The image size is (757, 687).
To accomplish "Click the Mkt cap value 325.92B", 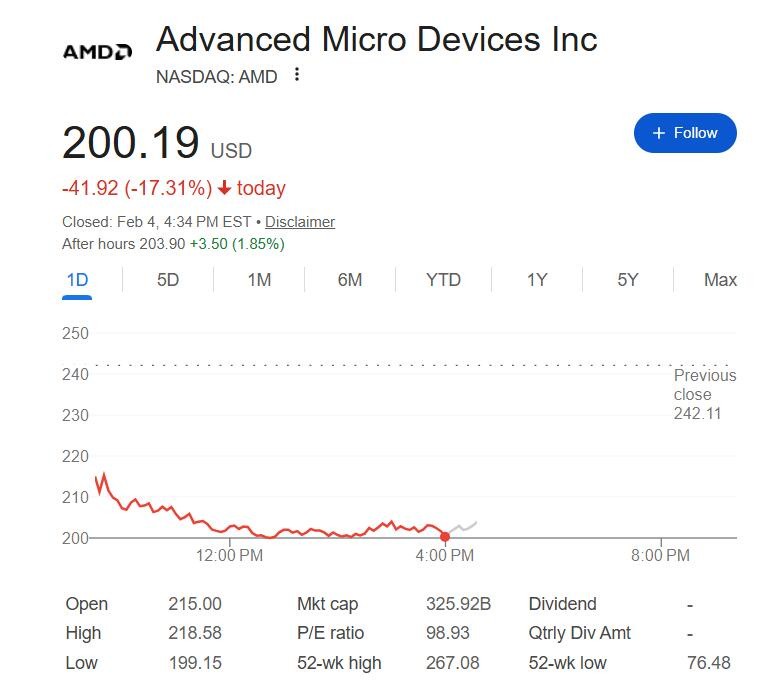I will (x=458, y=604).
